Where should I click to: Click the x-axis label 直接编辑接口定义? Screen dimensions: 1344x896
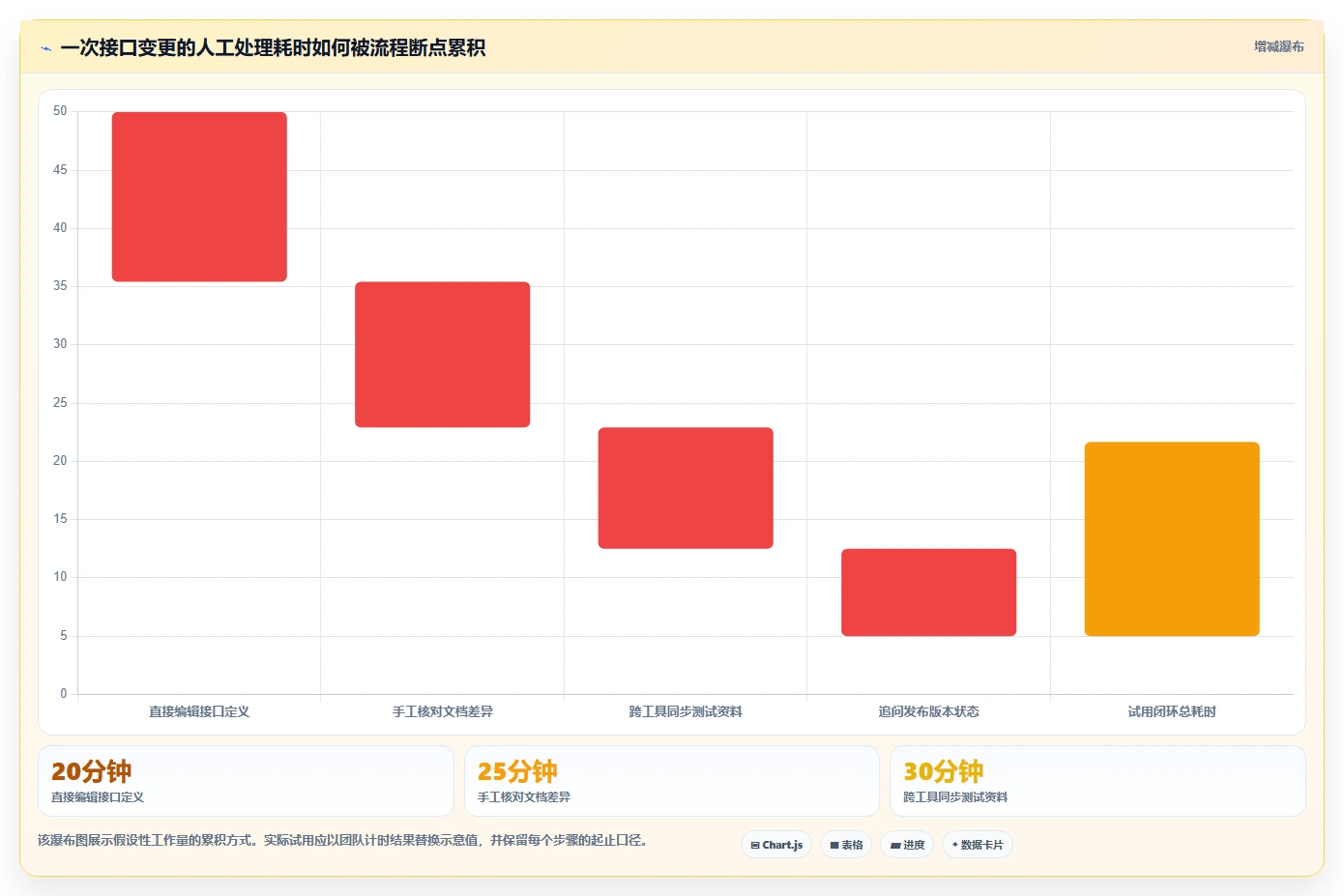coord(199,711)
